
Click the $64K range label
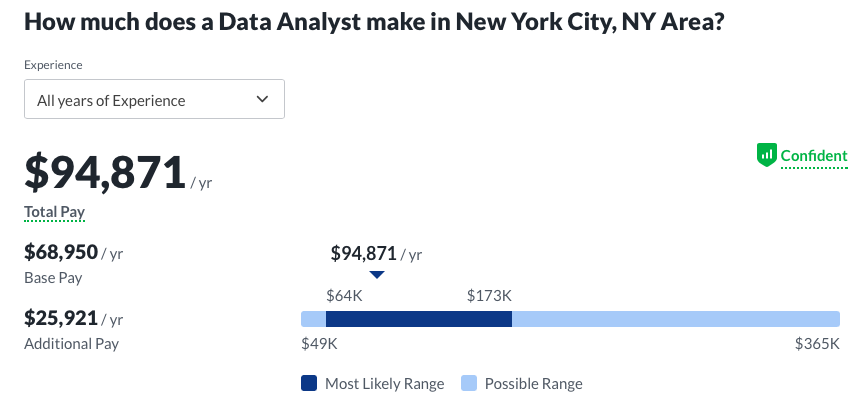(x=343, y=296)
